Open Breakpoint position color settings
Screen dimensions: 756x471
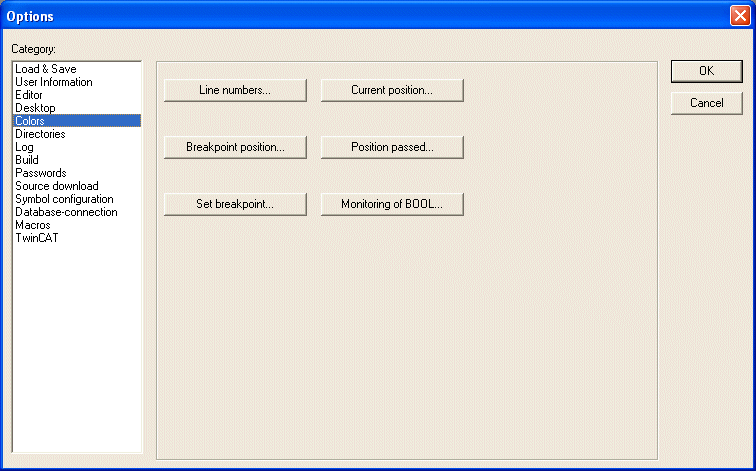(235, 147)
